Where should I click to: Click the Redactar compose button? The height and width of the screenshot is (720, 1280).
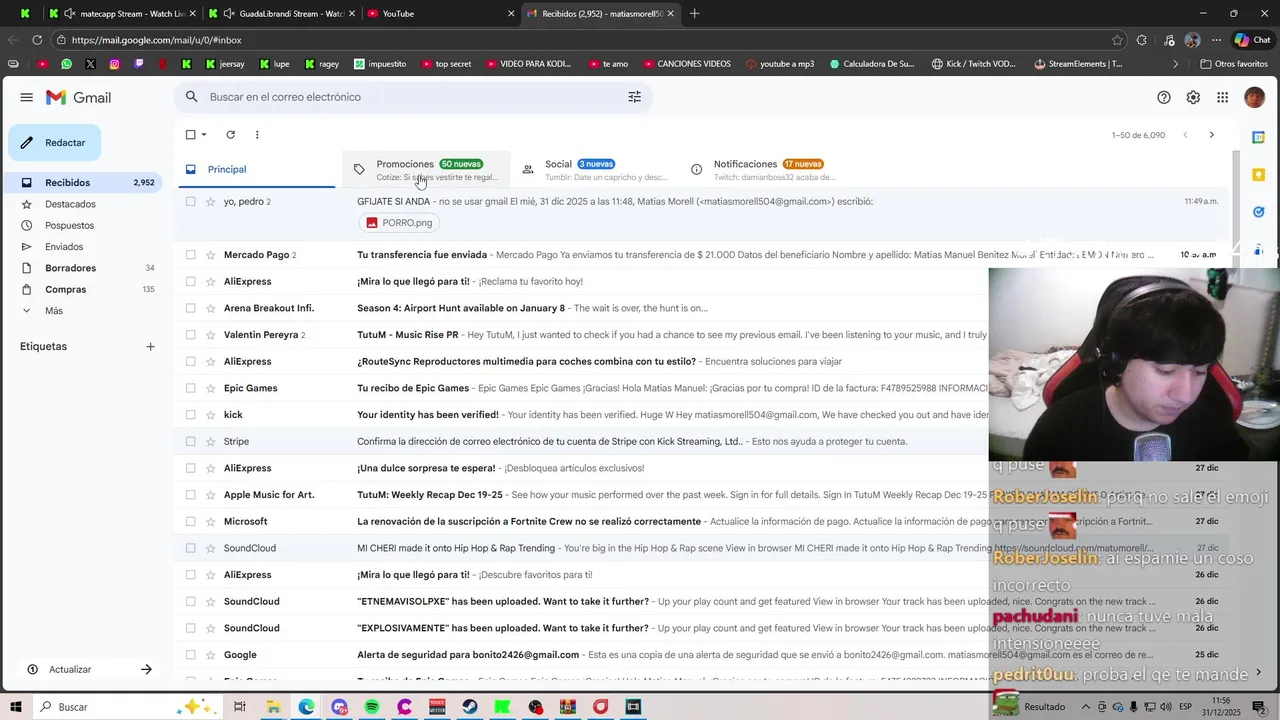[55, 143]
